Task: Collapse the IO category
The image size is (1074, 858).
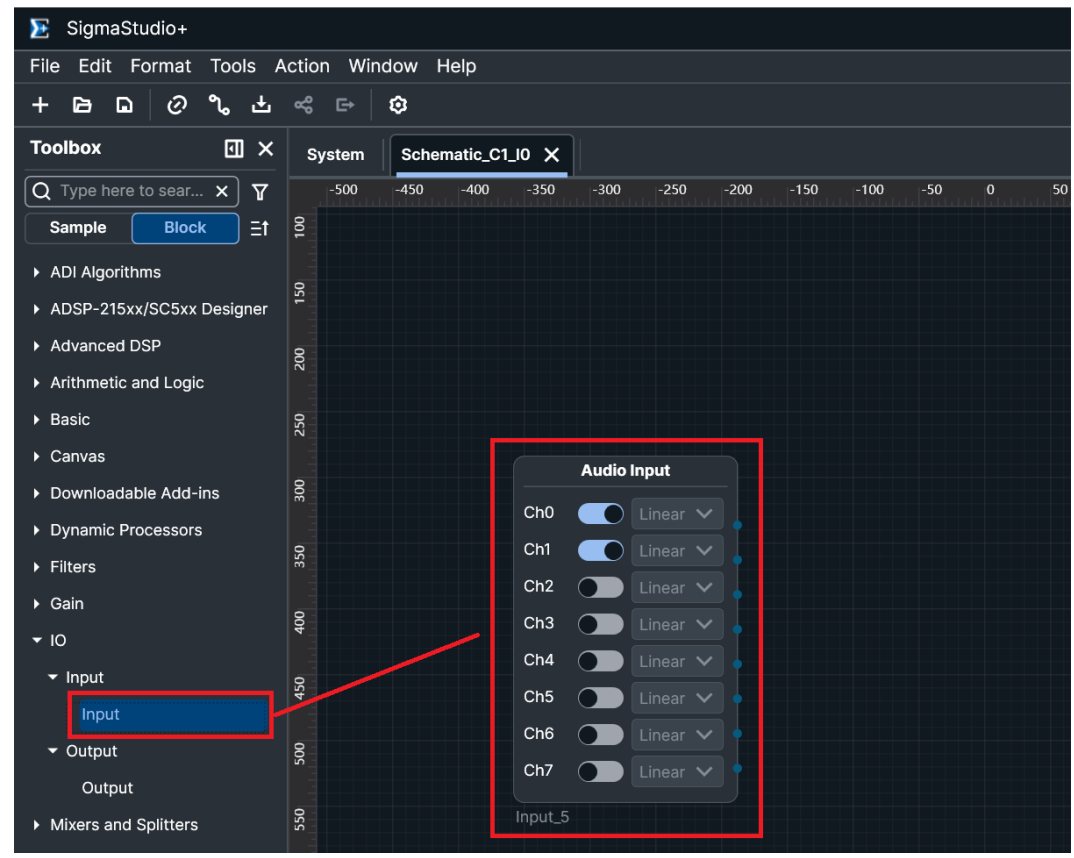Action: tap(36, 641)
